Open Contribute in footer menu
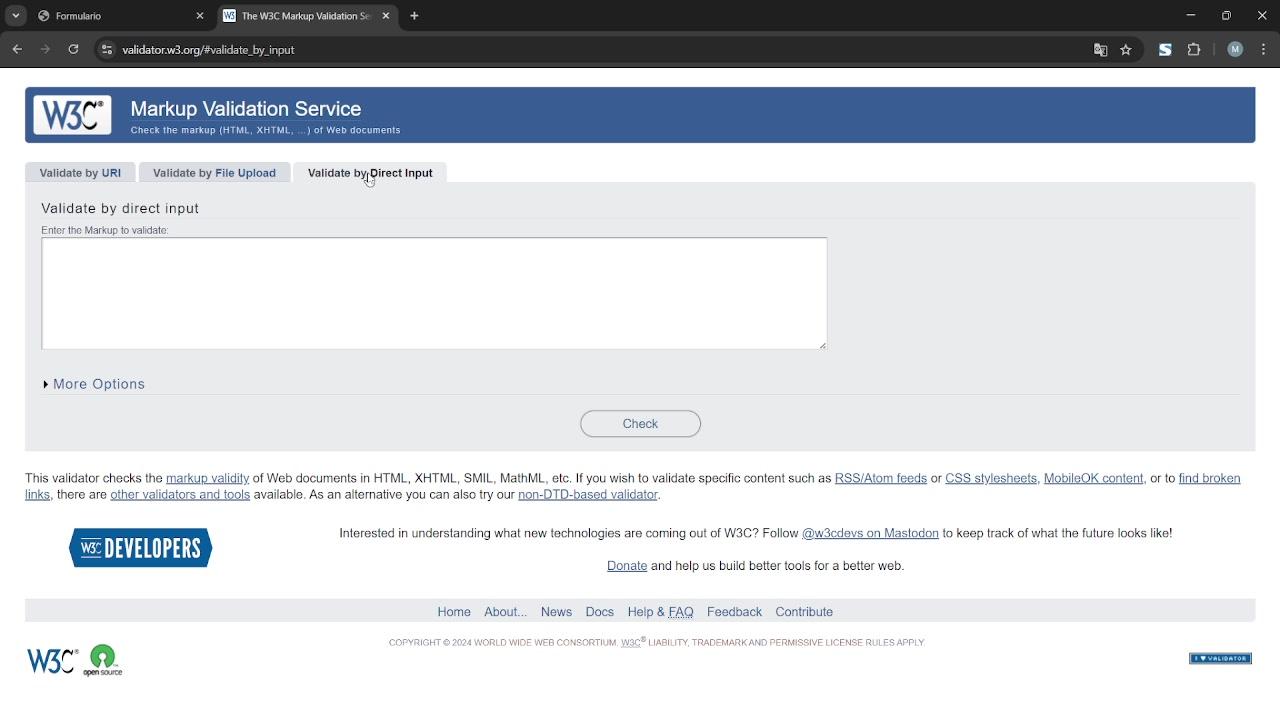The height and width of the screenshot is (720, 1280). click(804, 612)
